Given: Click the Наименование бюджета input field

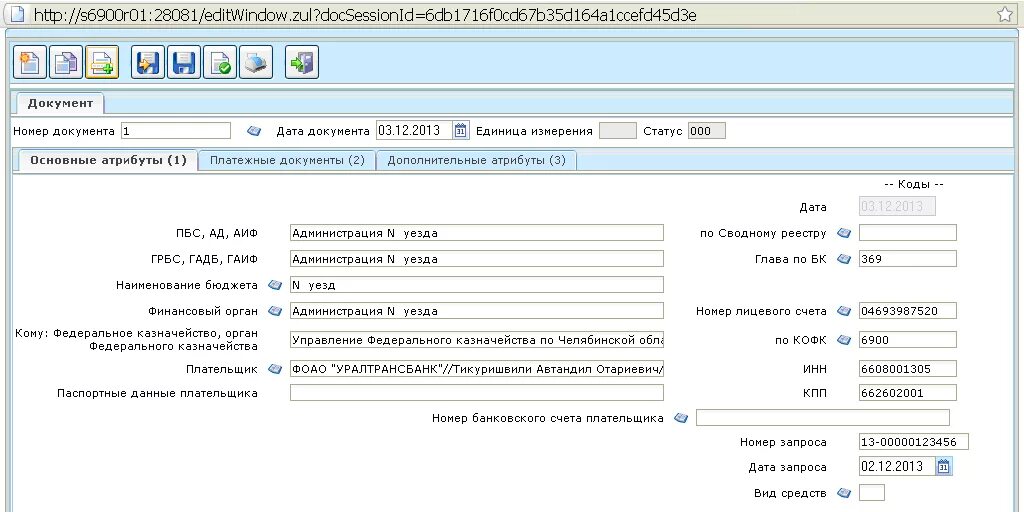Looking at the screenshot, I should click(x=477, y=285).
